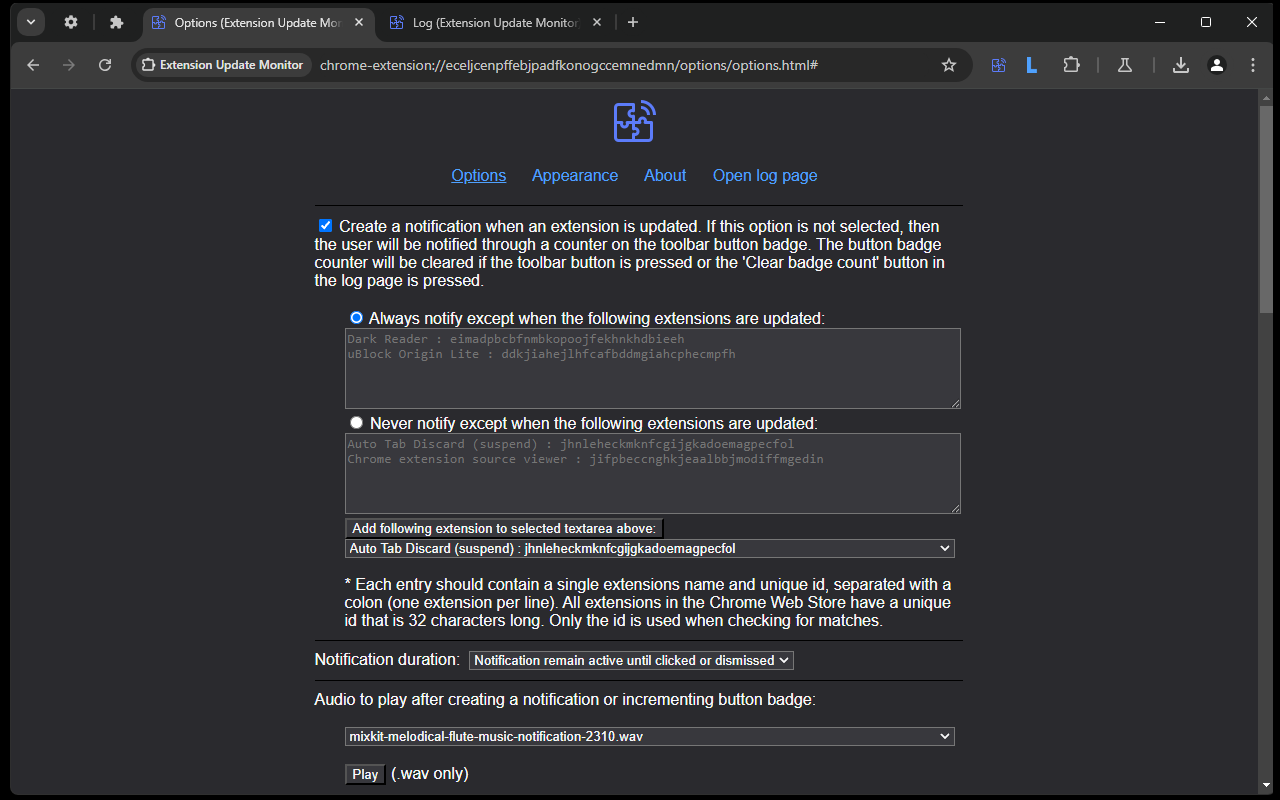
Task: Select the pinned settings gear tab
Action: (71, 22)
